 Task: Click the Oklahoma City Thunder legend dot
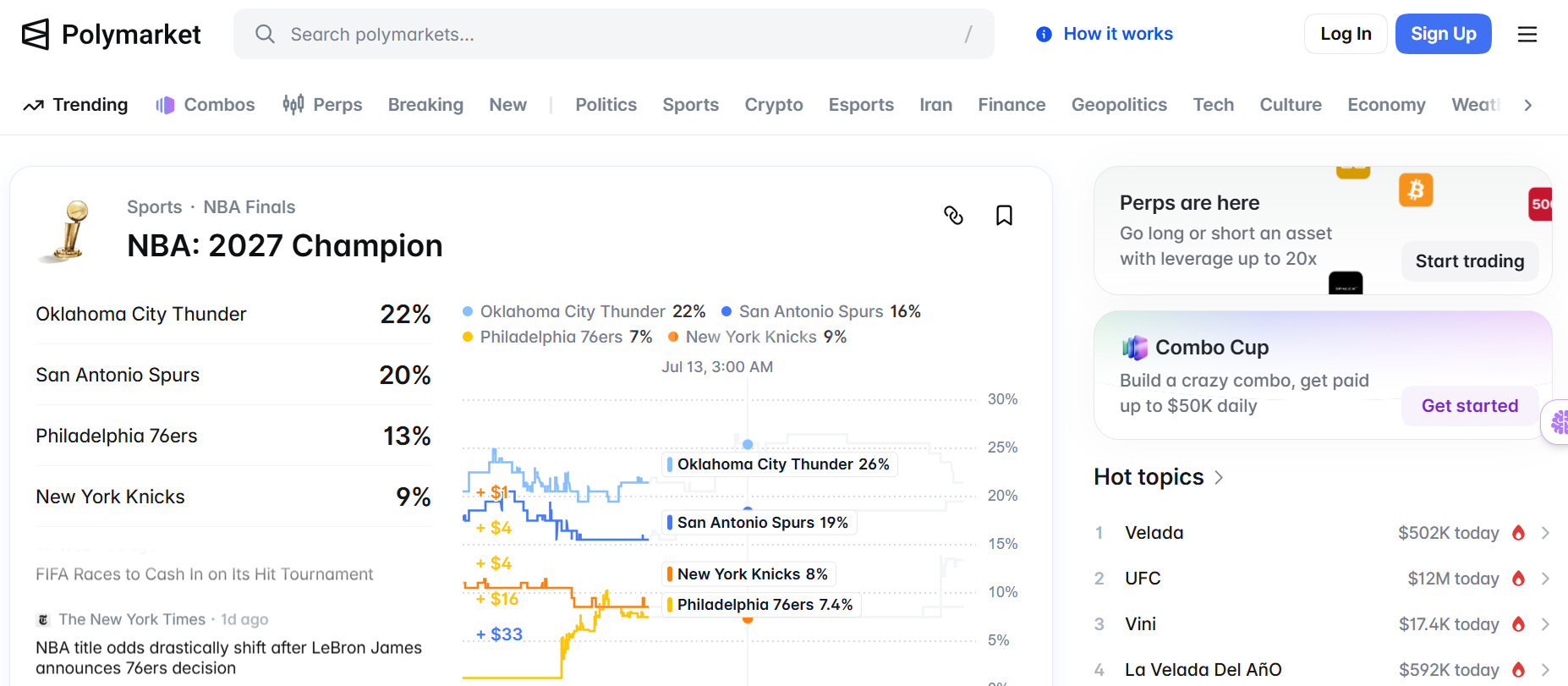[x=468, y=312]
